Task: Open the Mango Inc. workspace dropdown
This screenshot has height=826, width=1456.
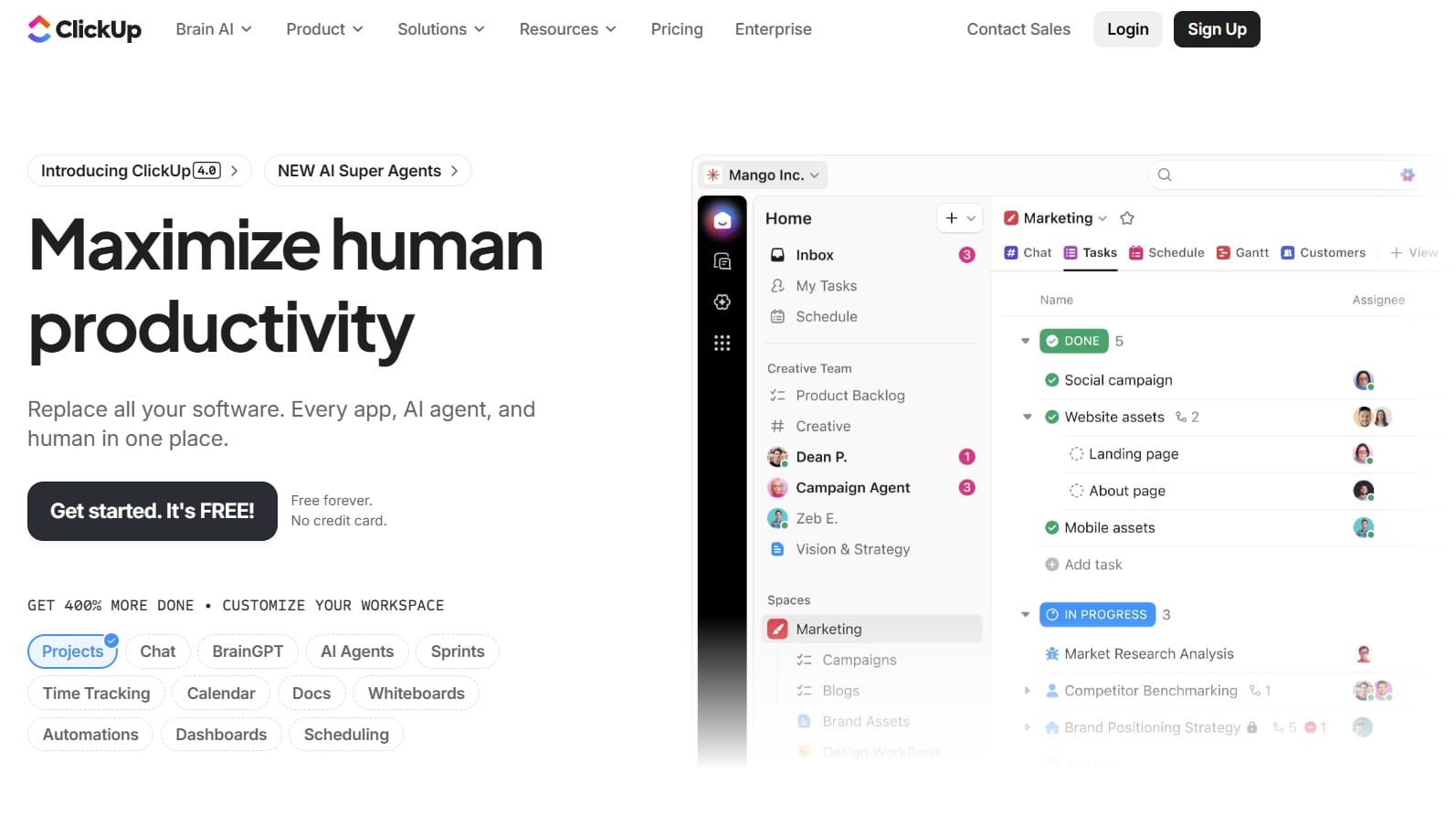Action: pos(764,175)
